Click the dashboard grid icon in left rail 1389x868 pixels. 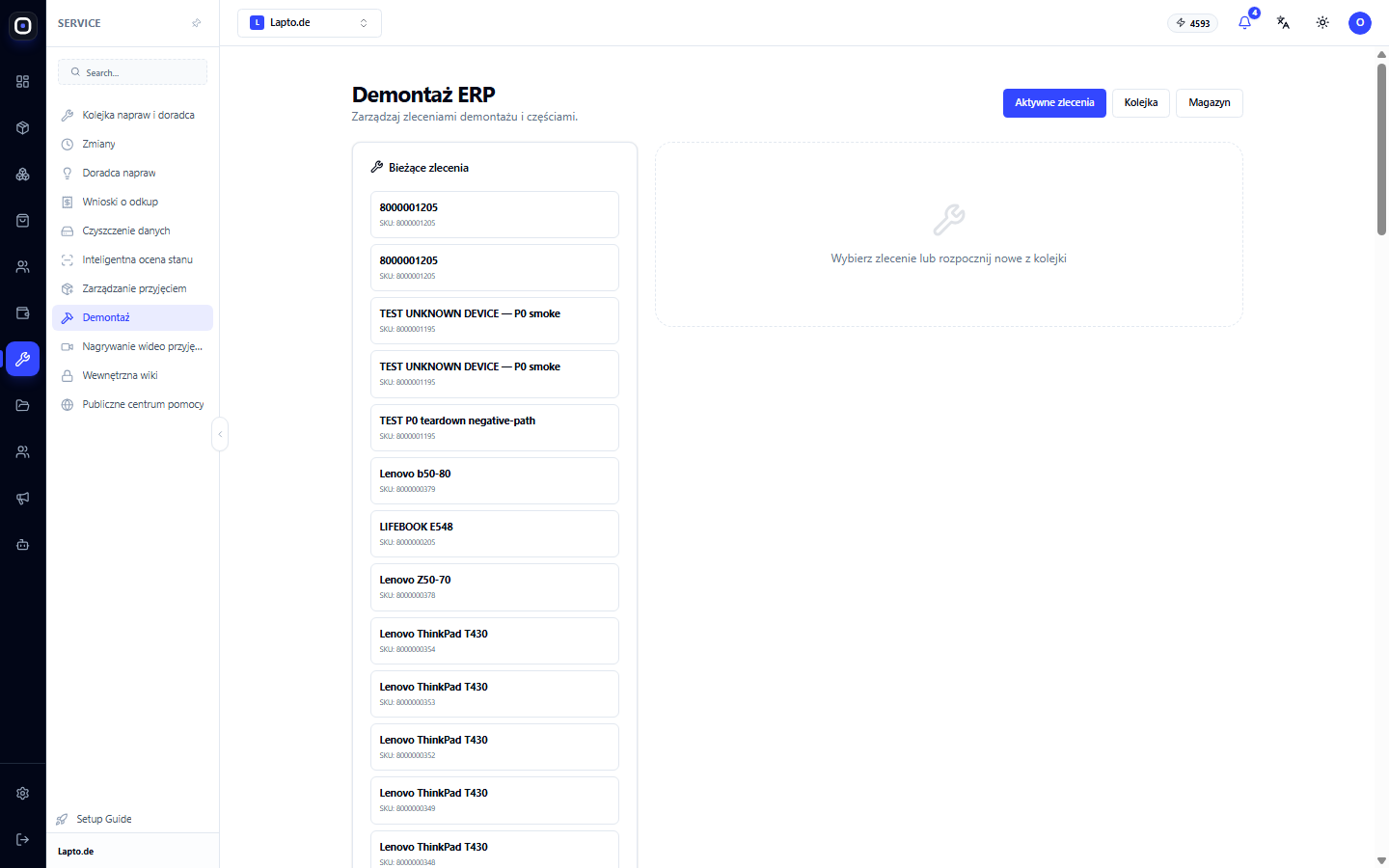23,82
